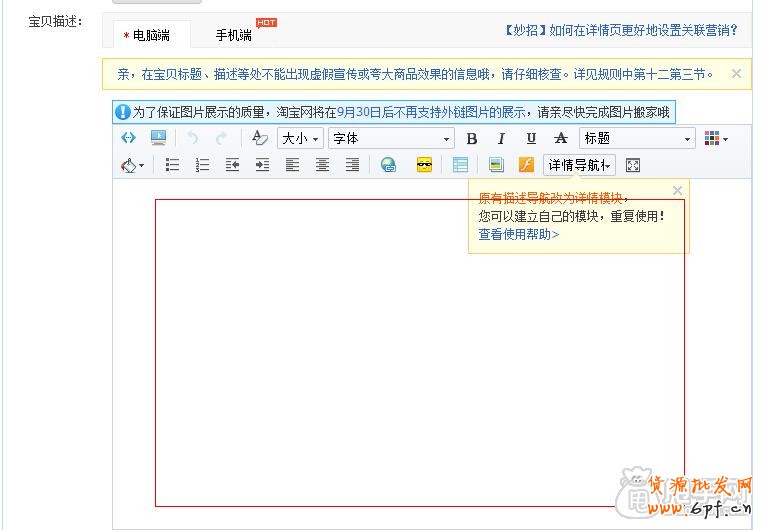Toggle bold text formatting
Viewport: 762px width, 530px height.
[472, 139]
